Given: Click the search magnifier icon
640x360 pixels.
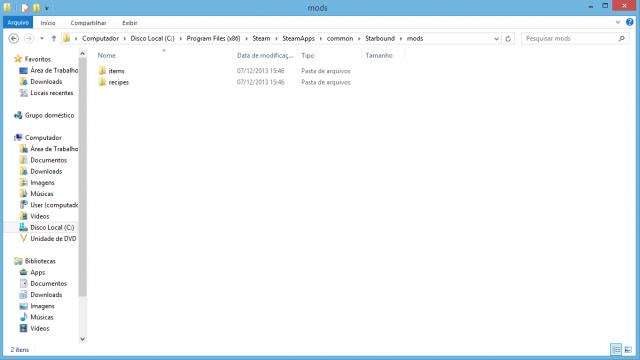Looking at the screenshot, I should [x=622, y=38].
